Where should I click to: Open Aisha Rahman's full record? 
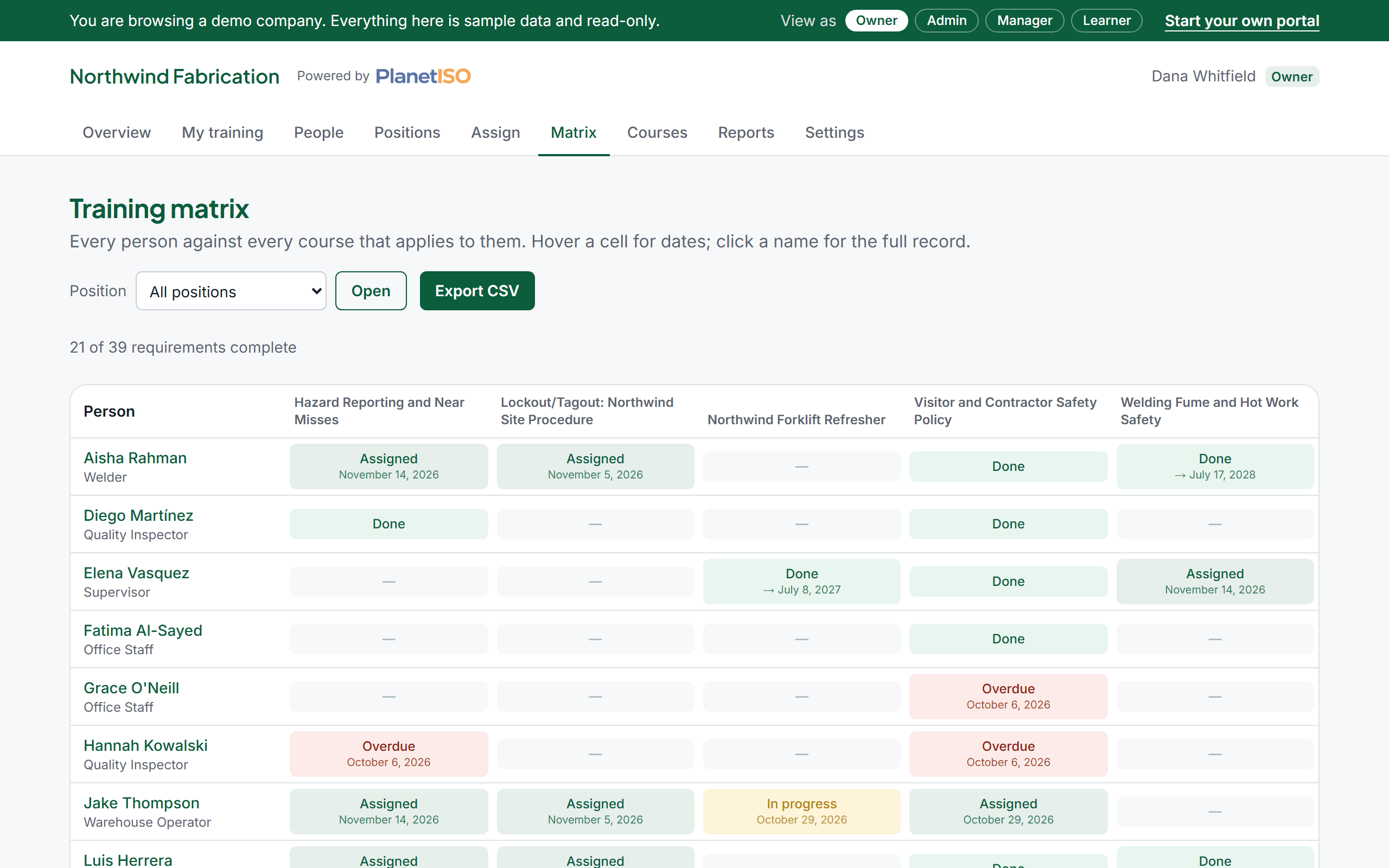pos(135,458)
